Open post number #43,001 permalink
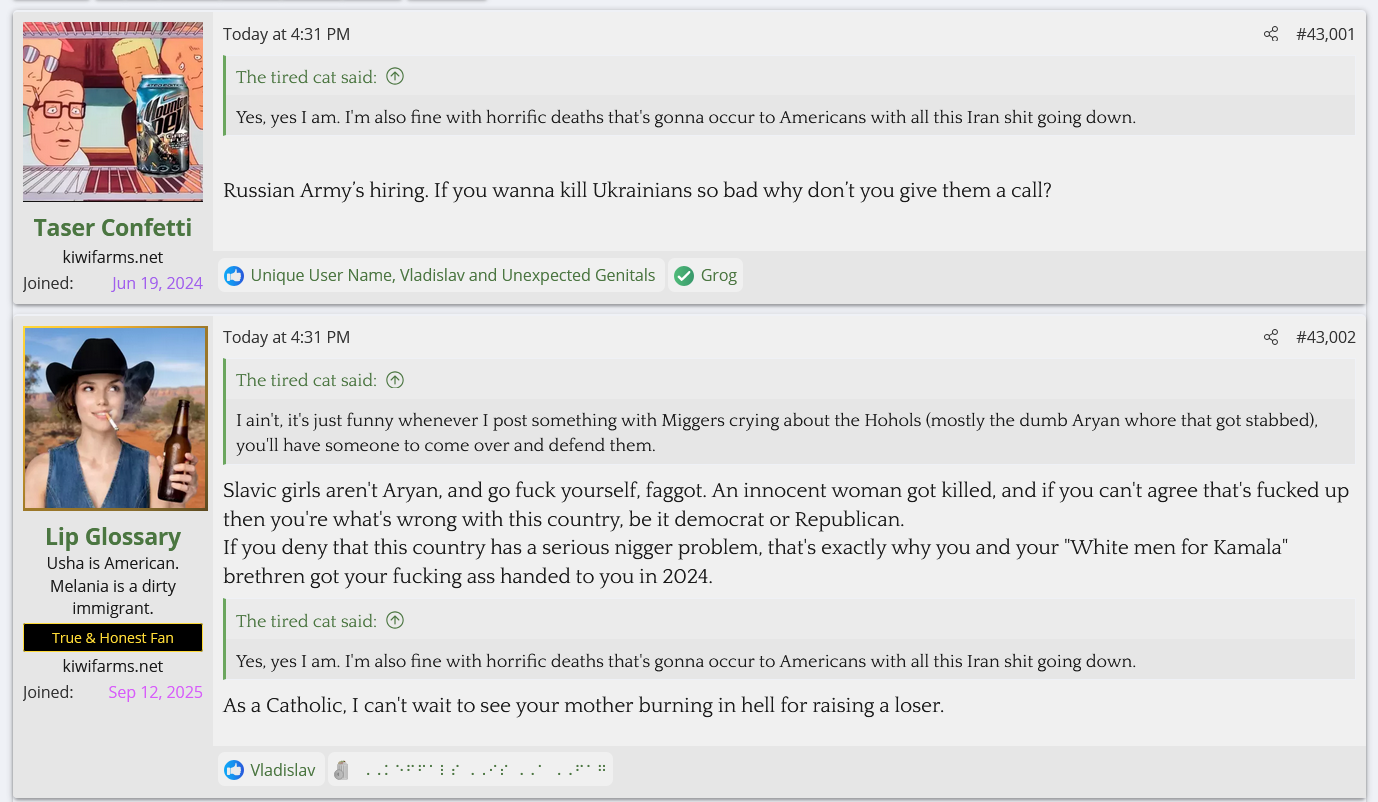 tap(1325, 34)
